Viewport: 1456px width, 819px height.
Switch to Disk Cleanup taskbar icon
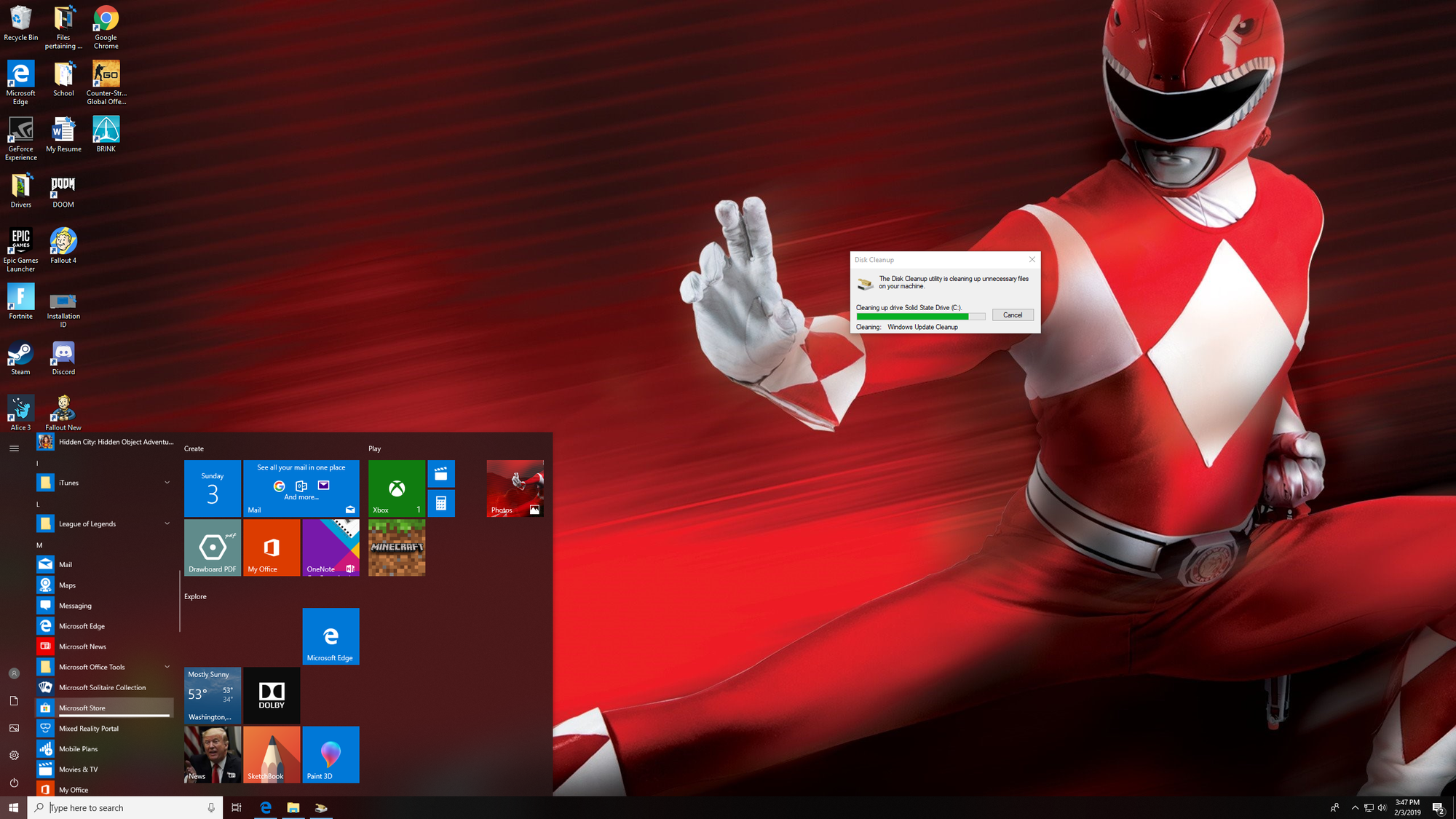click(x=321, y=807)
